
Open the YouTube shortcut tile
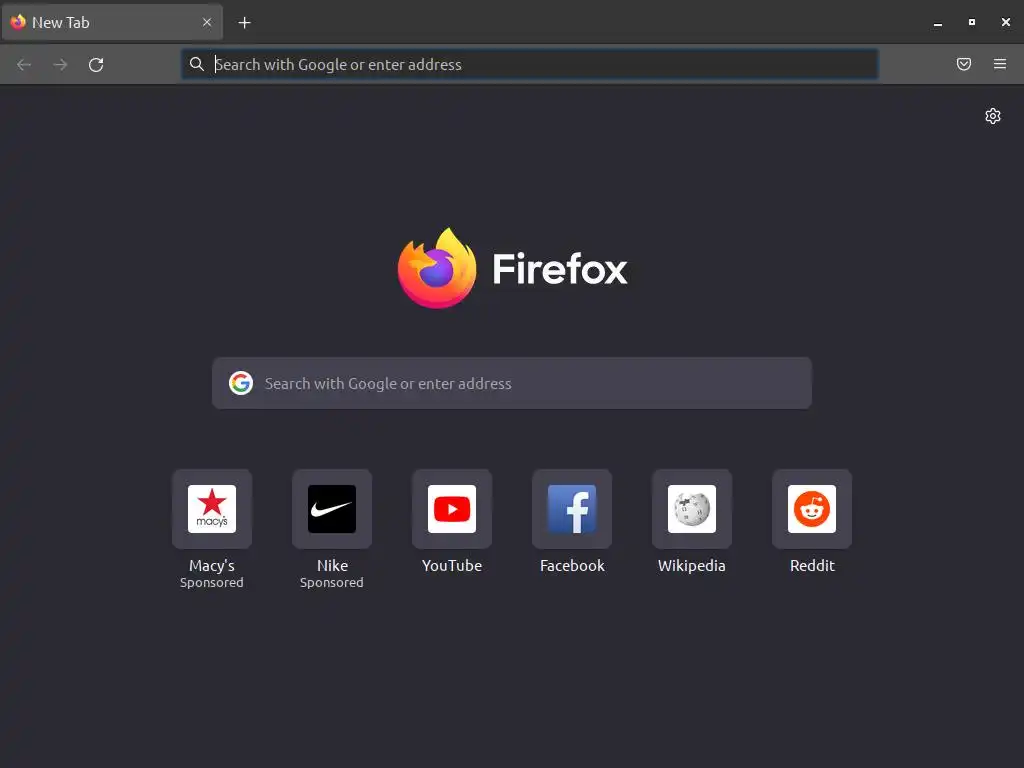click(x=452, y=509)
